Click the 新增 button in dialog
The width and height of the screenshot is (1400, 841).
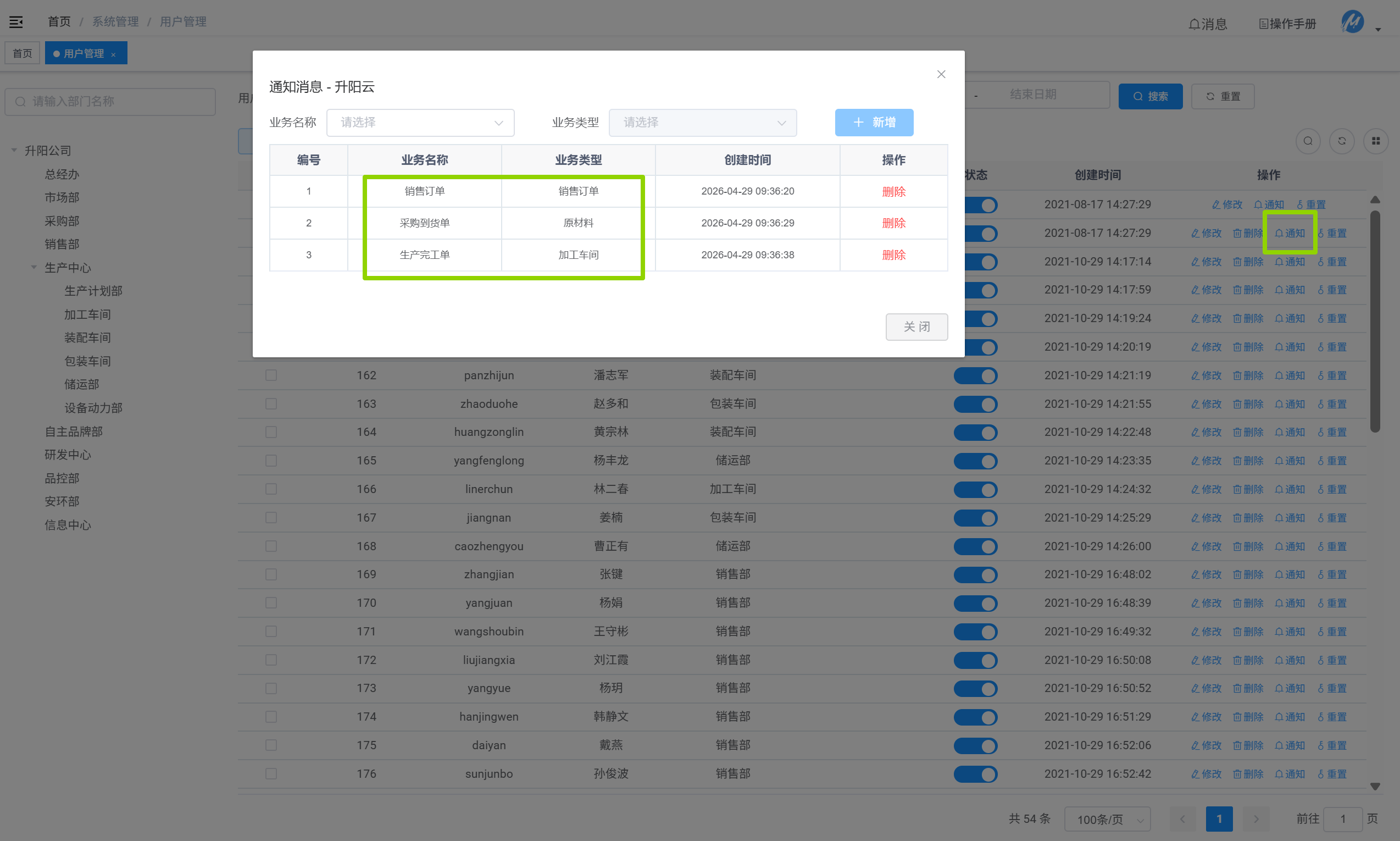(874, 123)
